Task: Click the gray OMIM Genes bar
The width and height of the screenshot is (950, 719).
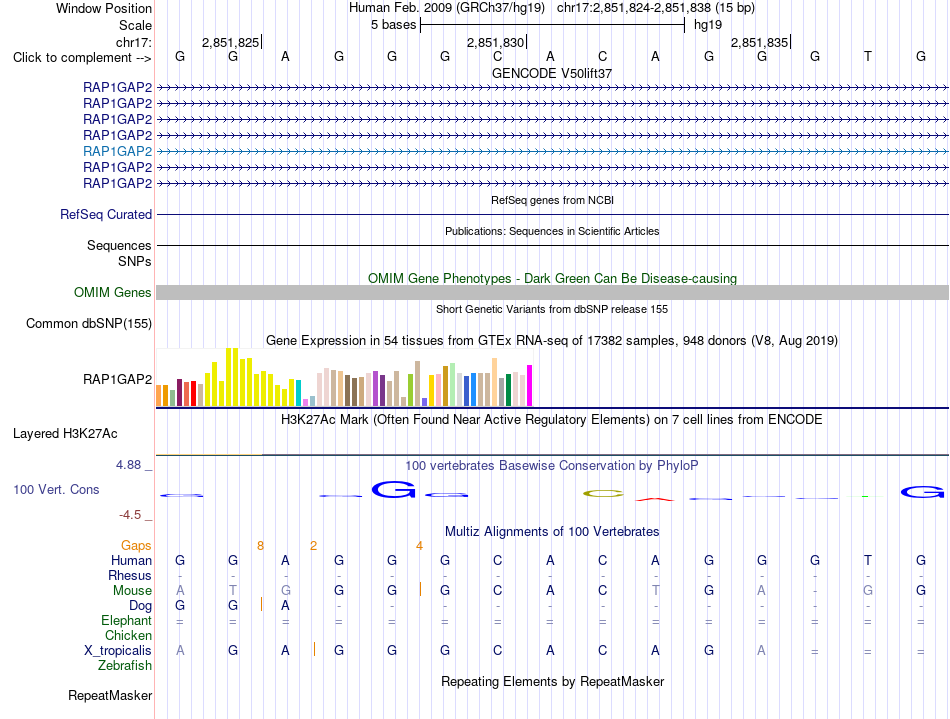Action: tap(552, 293)
